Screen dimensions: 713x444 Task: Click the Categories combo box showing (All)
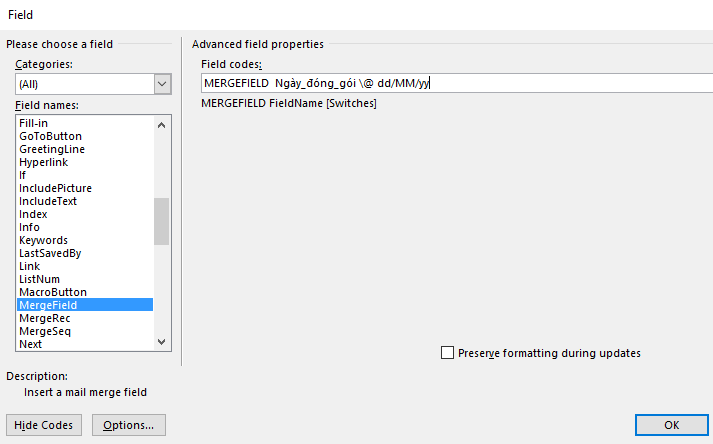[x=93, y=84]
